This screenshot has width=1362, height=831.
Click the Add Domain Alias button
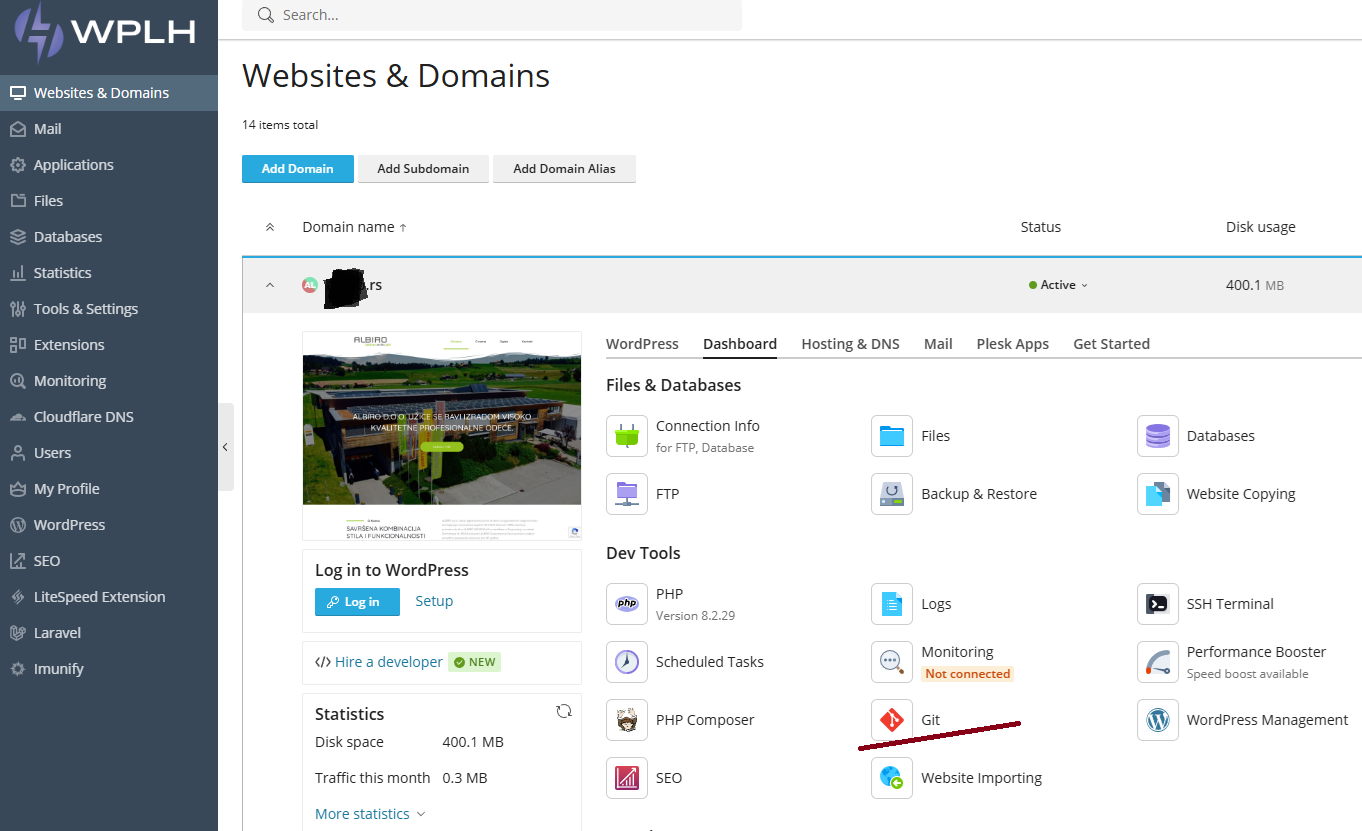[564, 169]
